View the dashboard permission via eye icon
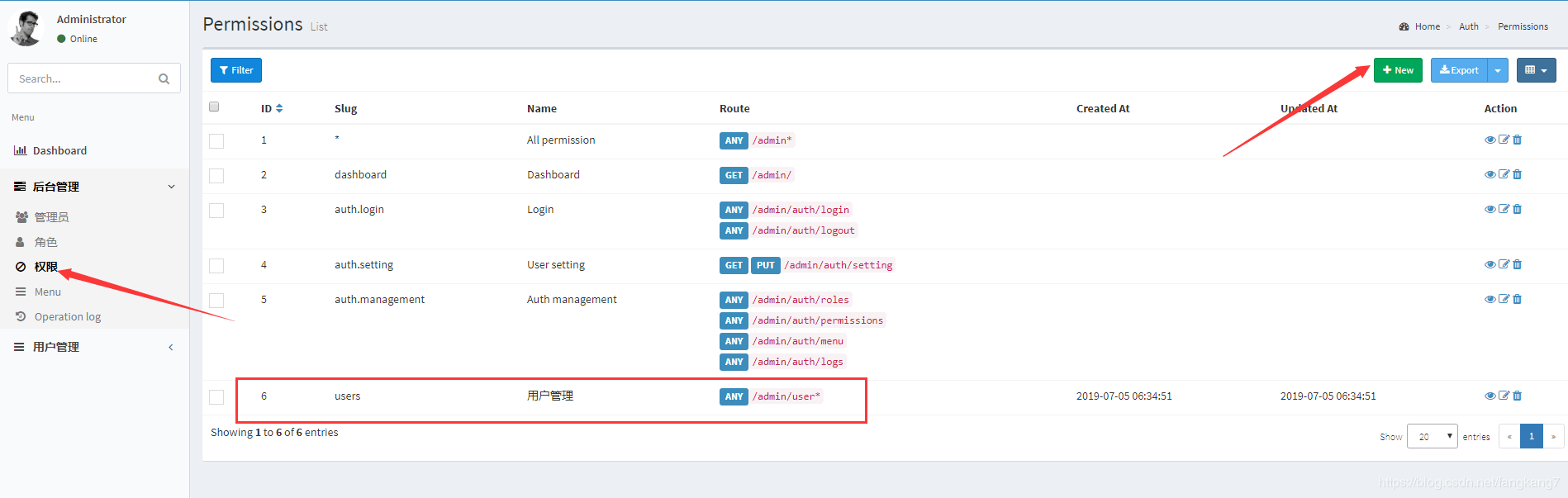The width and height of the screenshot is (1568, 498). coord(1490,174)
